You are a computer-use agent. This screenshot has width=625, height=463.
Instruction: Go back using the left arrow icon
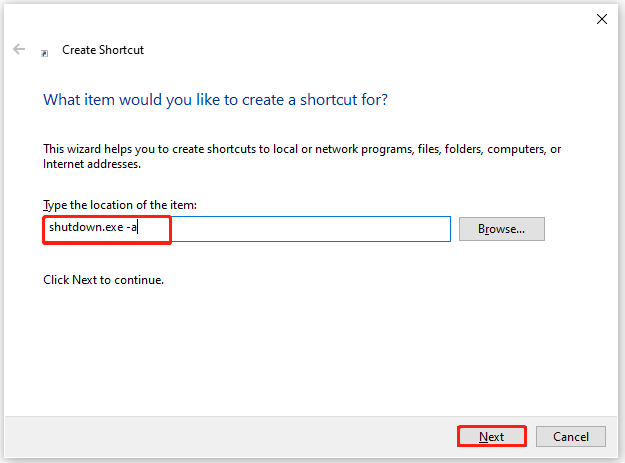19,49
